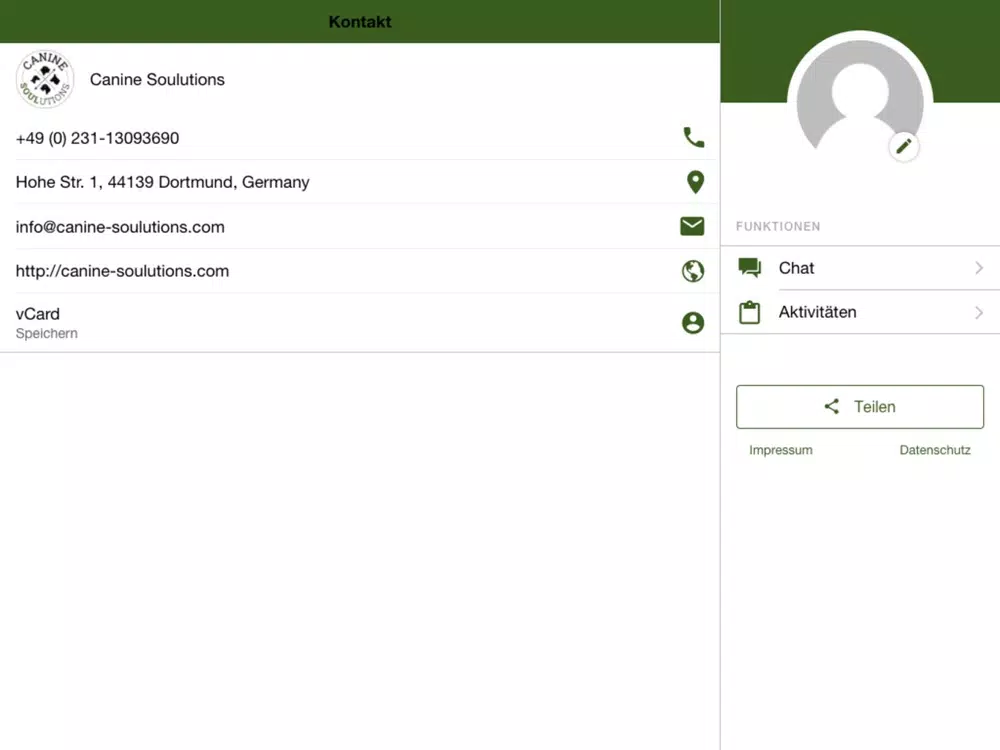Expand Chat using its chevron arrow
Screen dimensions: 1000x750
979,268
